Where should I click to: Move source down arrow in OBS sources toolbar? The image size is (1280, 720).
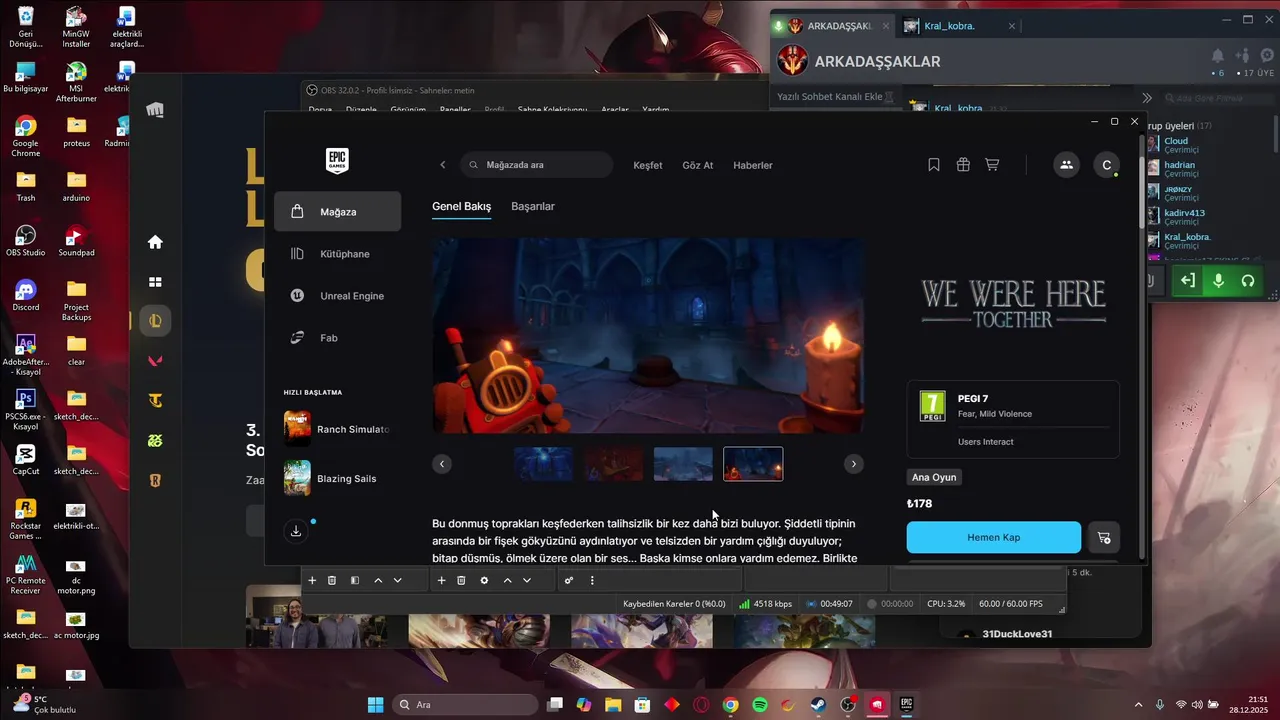(526, 580)
